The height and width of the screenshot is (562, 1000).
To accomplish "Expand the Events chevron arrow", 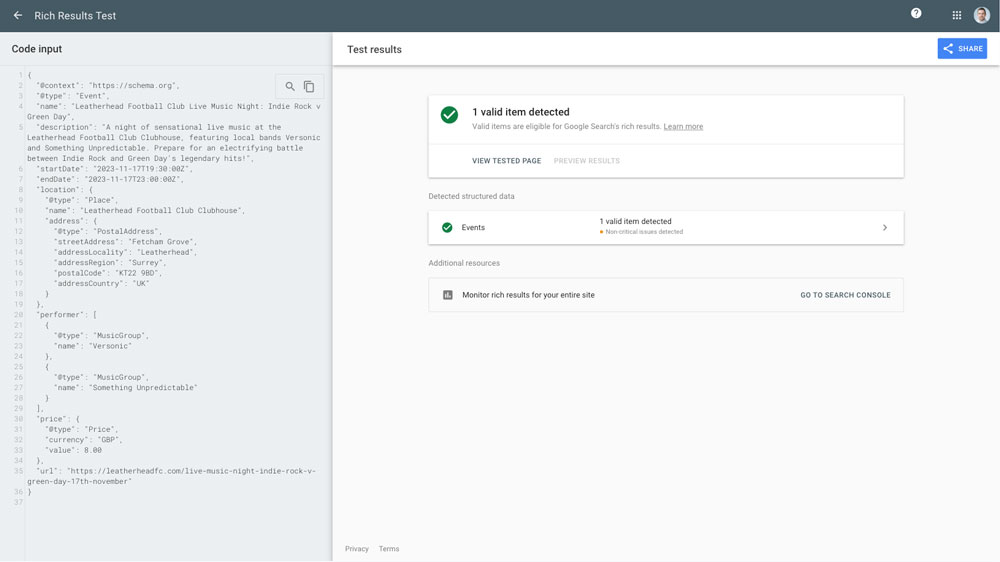I will pos(885,228).
